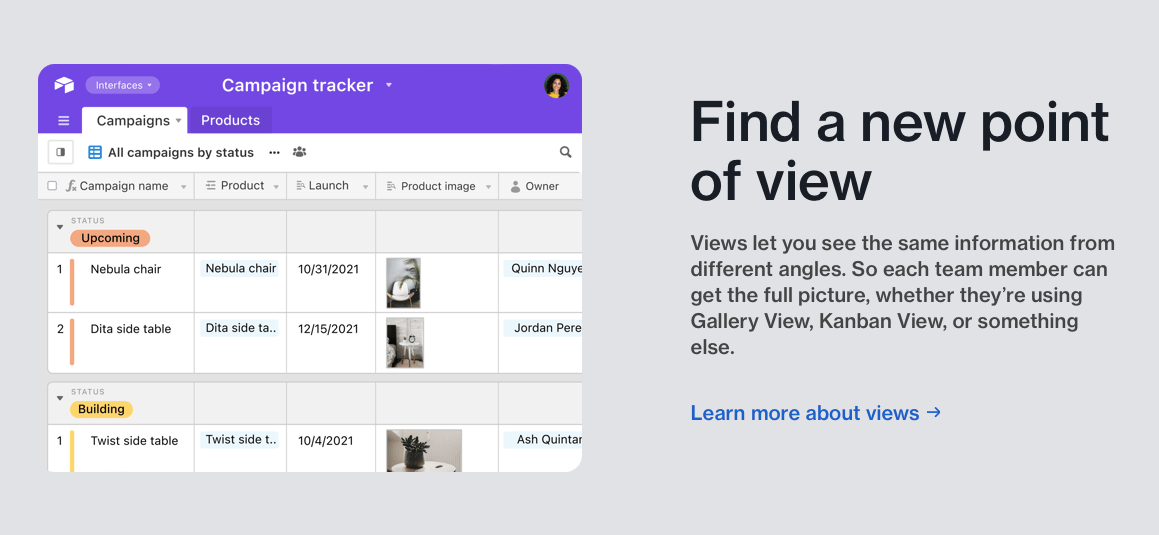The width and height of the screenshot is (1159, 535).
Task: Switch to the Products tab
Action: 231,120
